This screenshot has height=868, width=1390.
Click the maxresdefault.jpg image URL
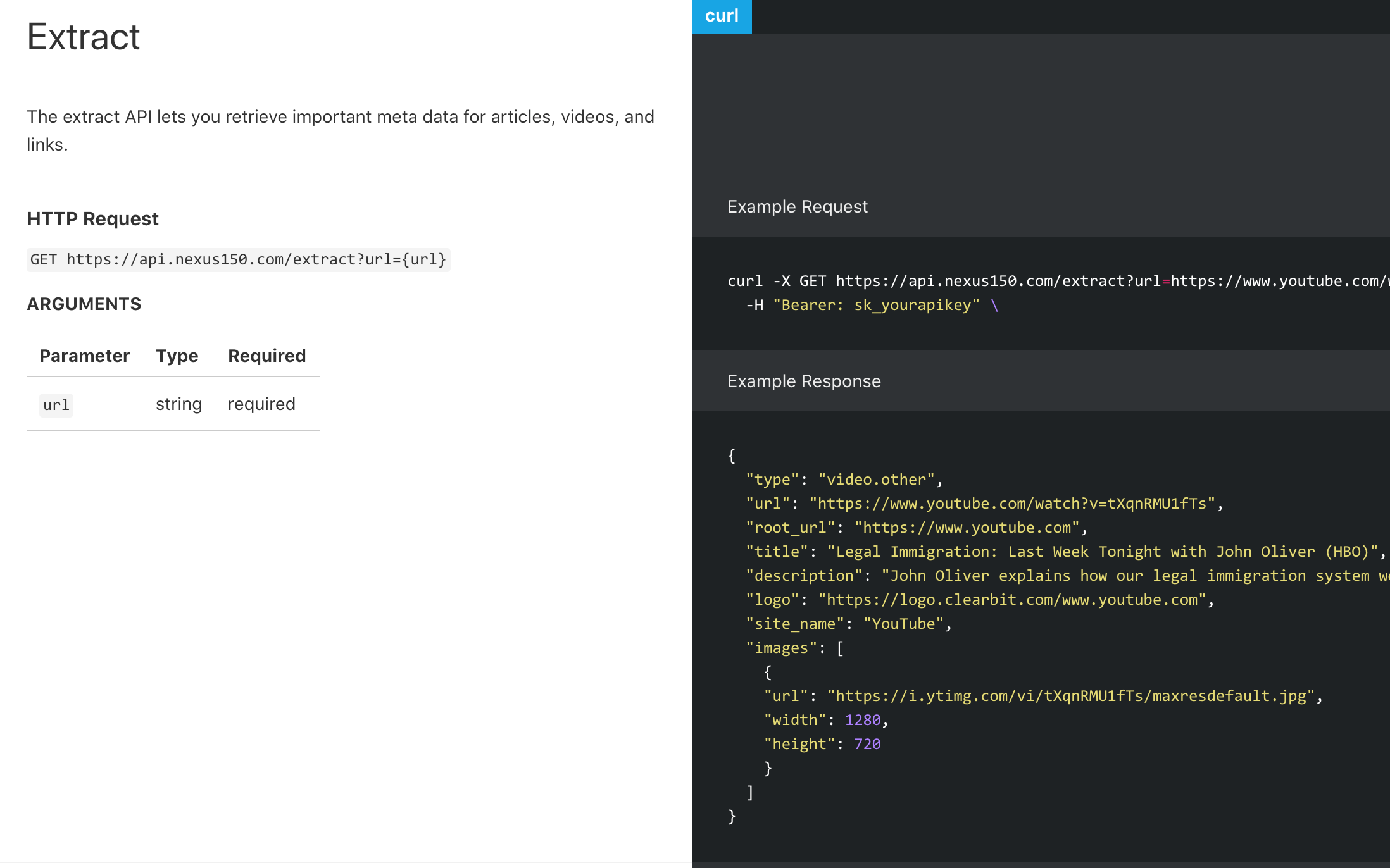(1070, 696)
